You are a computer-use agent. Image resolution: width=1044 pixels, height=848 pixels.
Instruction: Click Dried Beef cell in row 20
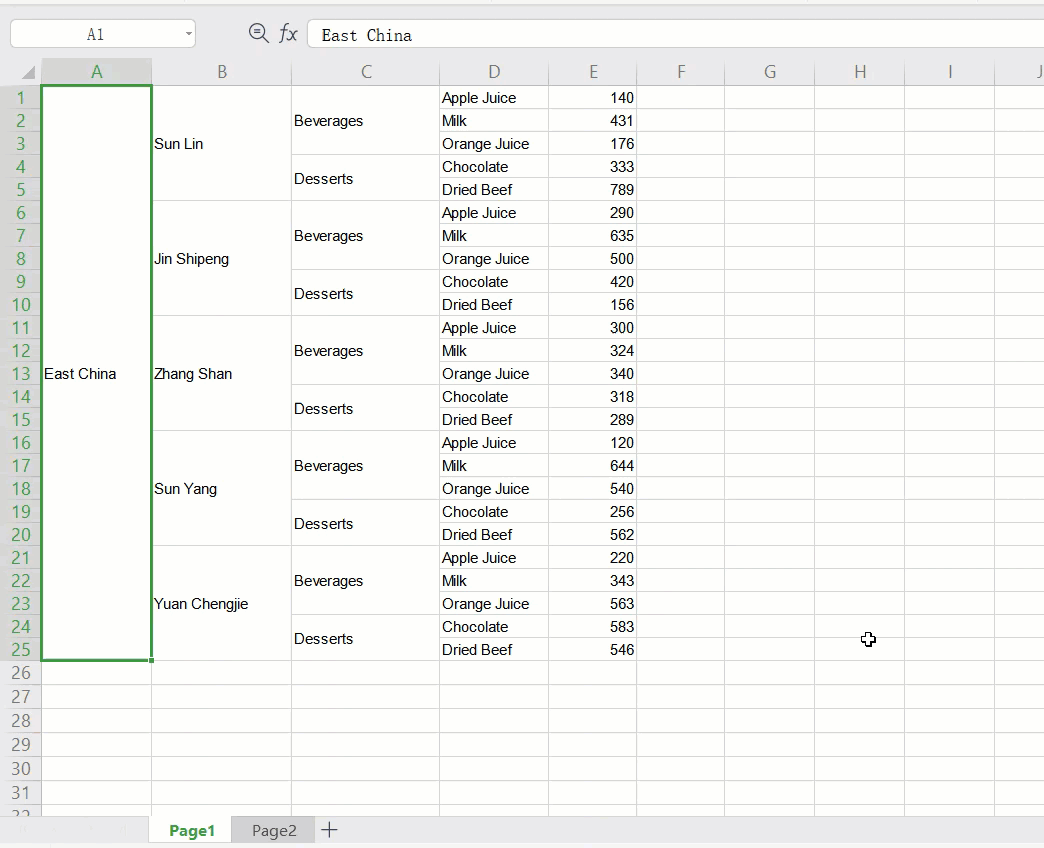point(494,534)
